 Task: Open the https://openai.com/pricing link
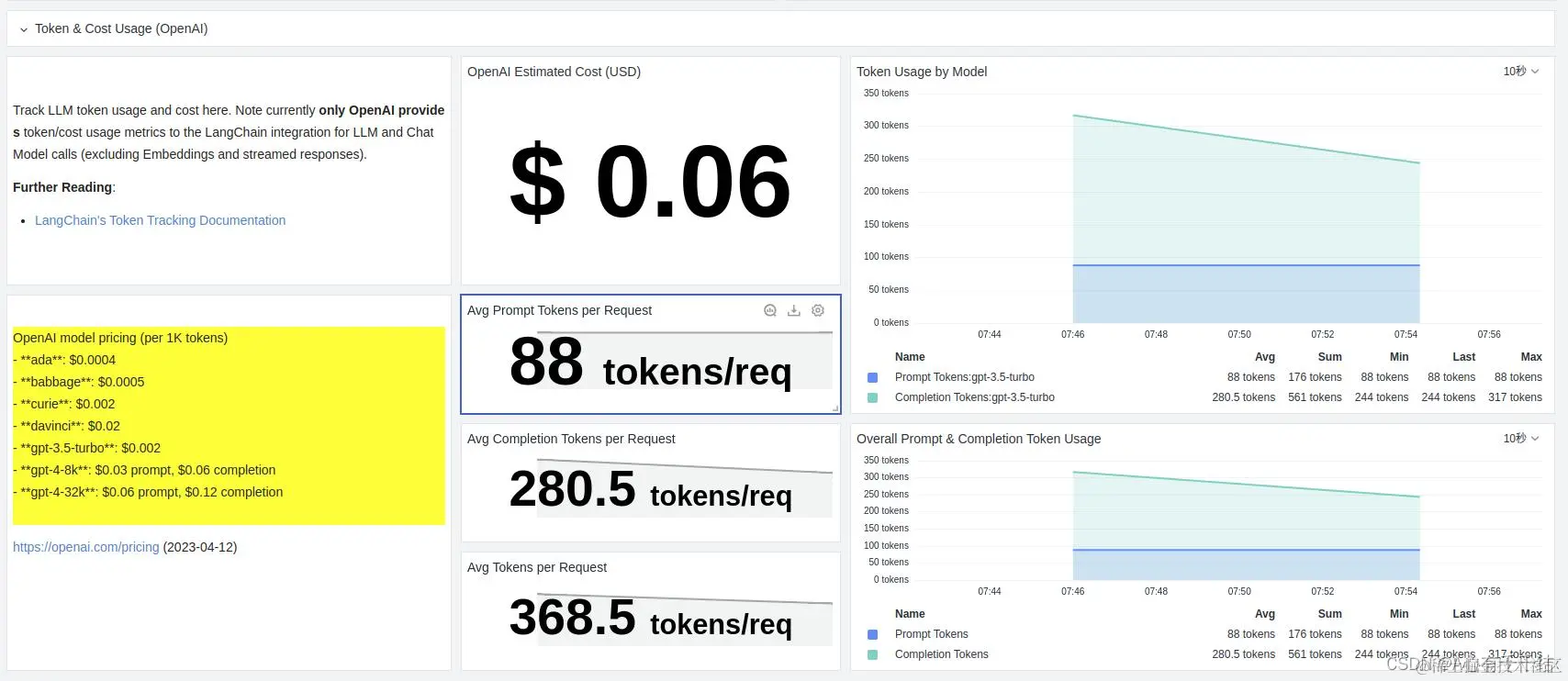pyautogui.click(x=86, y=547)
